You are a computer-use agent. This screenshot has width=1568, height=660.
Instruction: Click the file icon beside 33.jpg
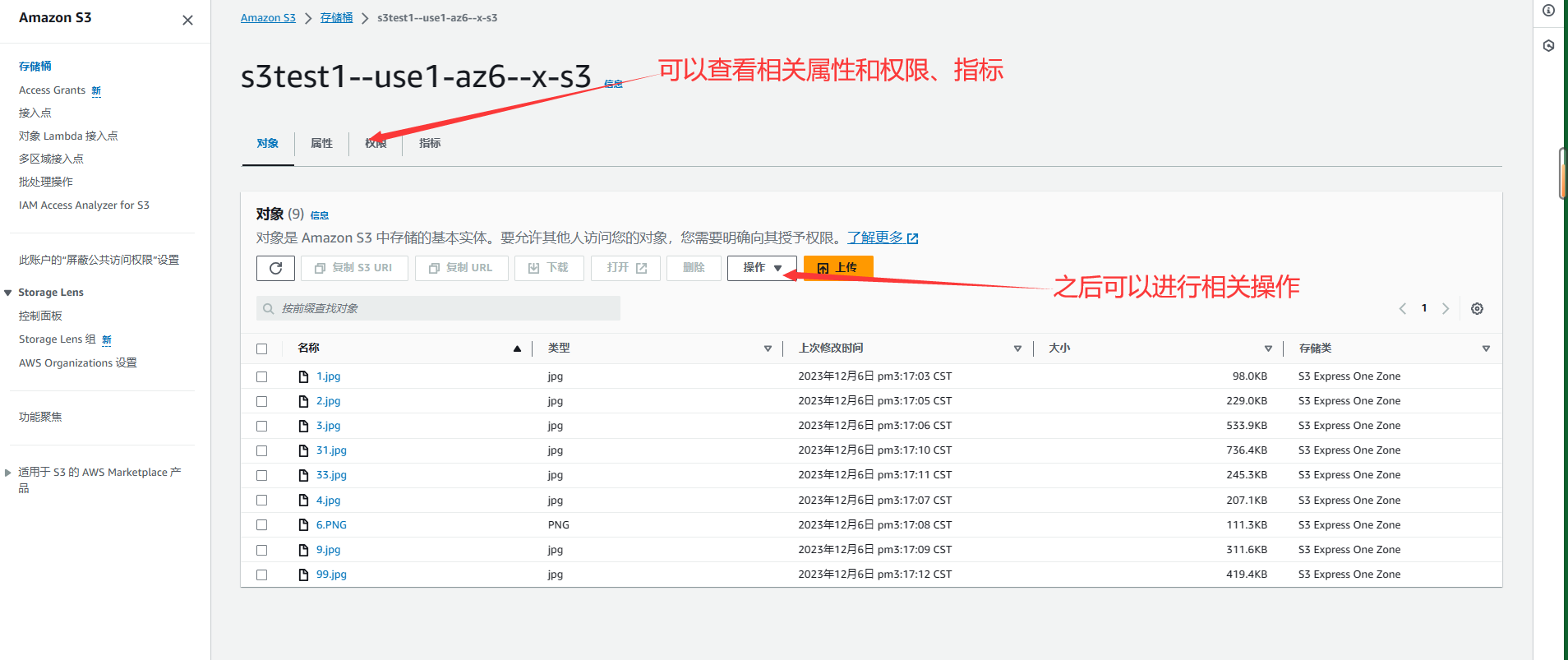pyautogui.click(x=303, y=475)
